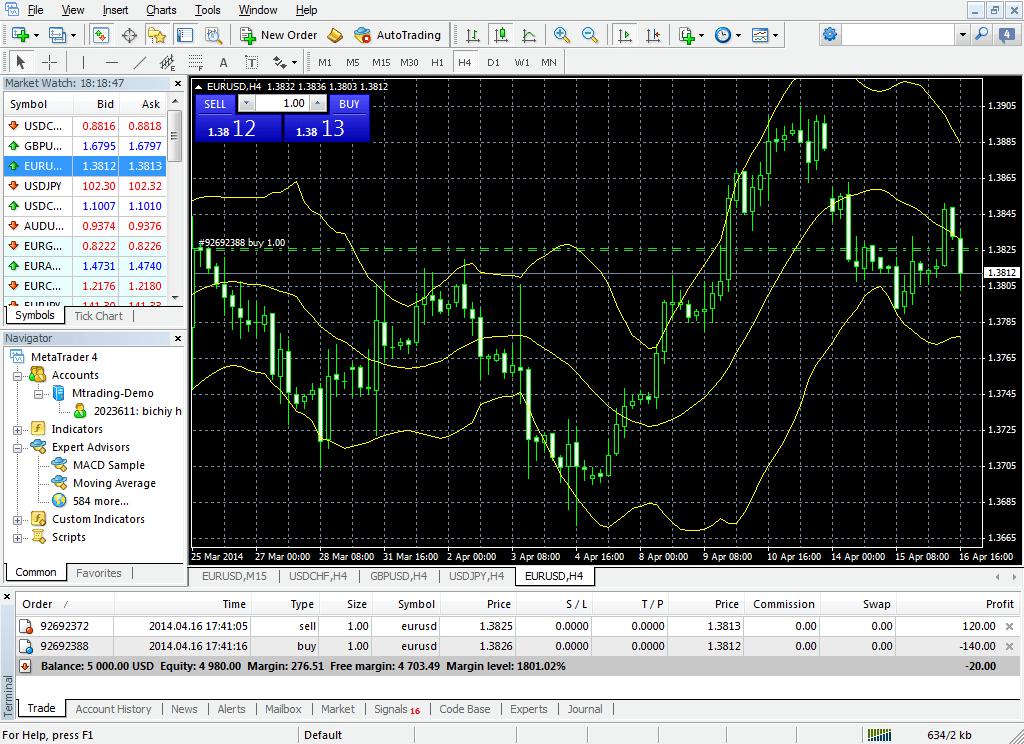The height and width of the screenshot is (744, 1024).
Task: Select the Text 'A' tool
Action: [x=223, y=62]
